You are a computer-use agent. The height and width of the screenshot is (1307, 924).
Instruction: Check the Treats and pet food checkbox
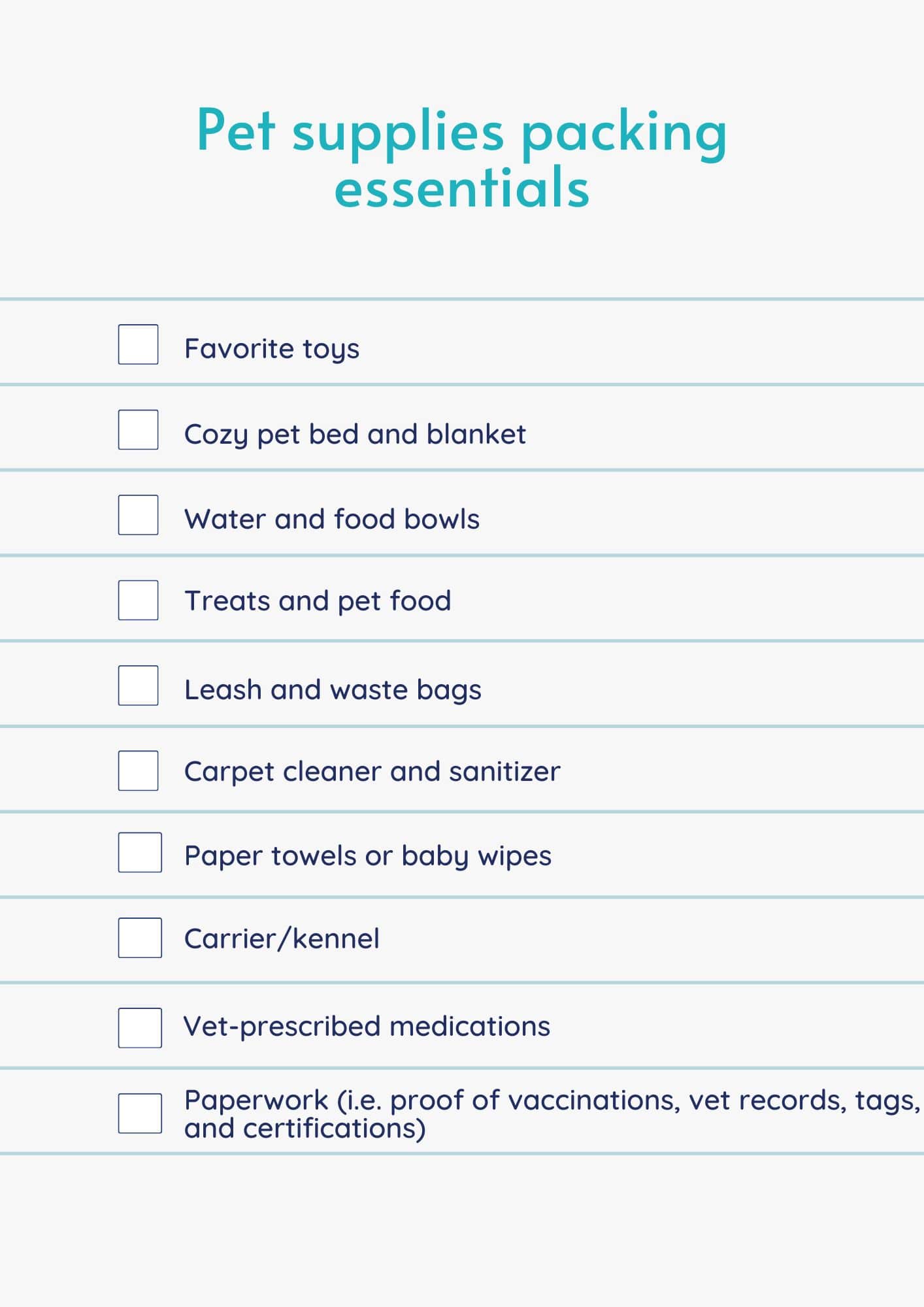point(138,600)
